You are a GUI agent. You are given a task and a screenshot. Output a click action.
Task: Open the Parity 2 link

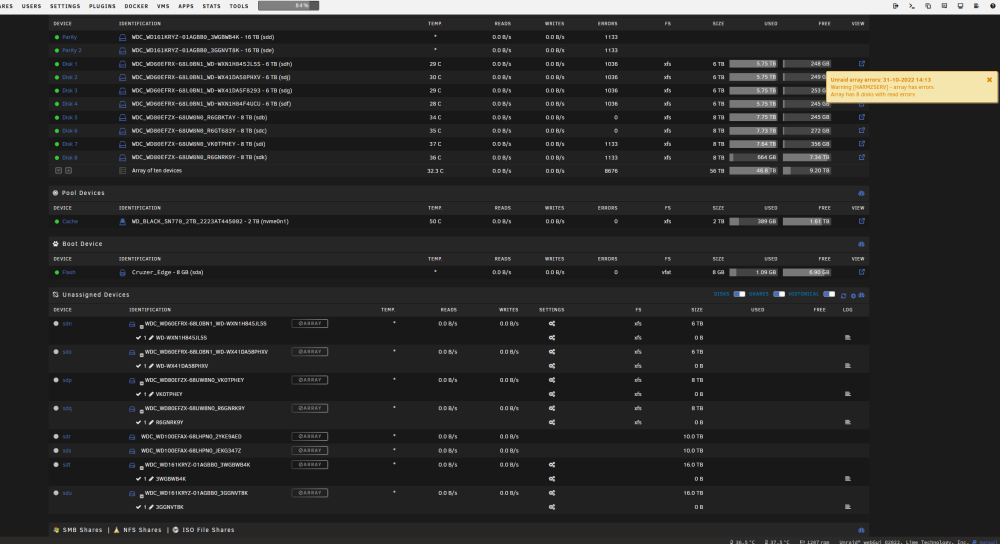click(x=71, y=50)
